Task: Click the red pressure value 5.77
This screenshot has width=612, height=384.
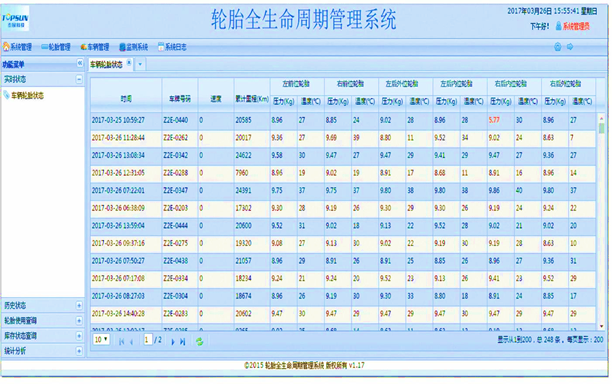Action: [494, 120]
